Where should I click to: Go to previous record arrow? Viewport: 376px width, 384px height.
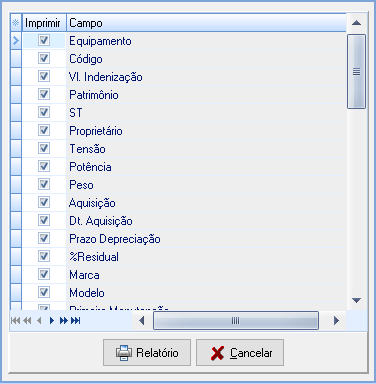click(39, 321)
